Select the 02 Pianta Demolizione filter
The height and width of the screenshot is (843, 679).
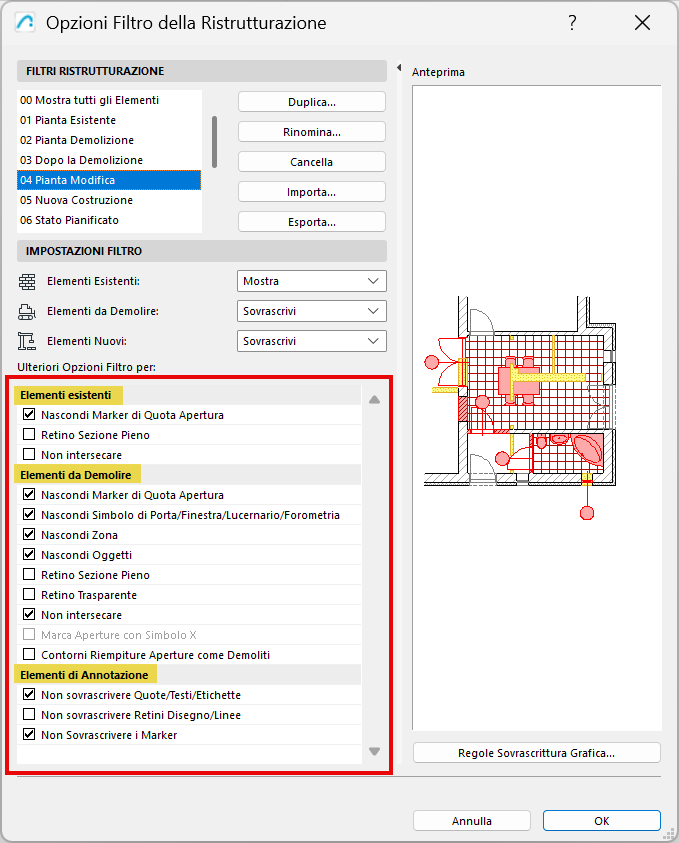[109, 140]
